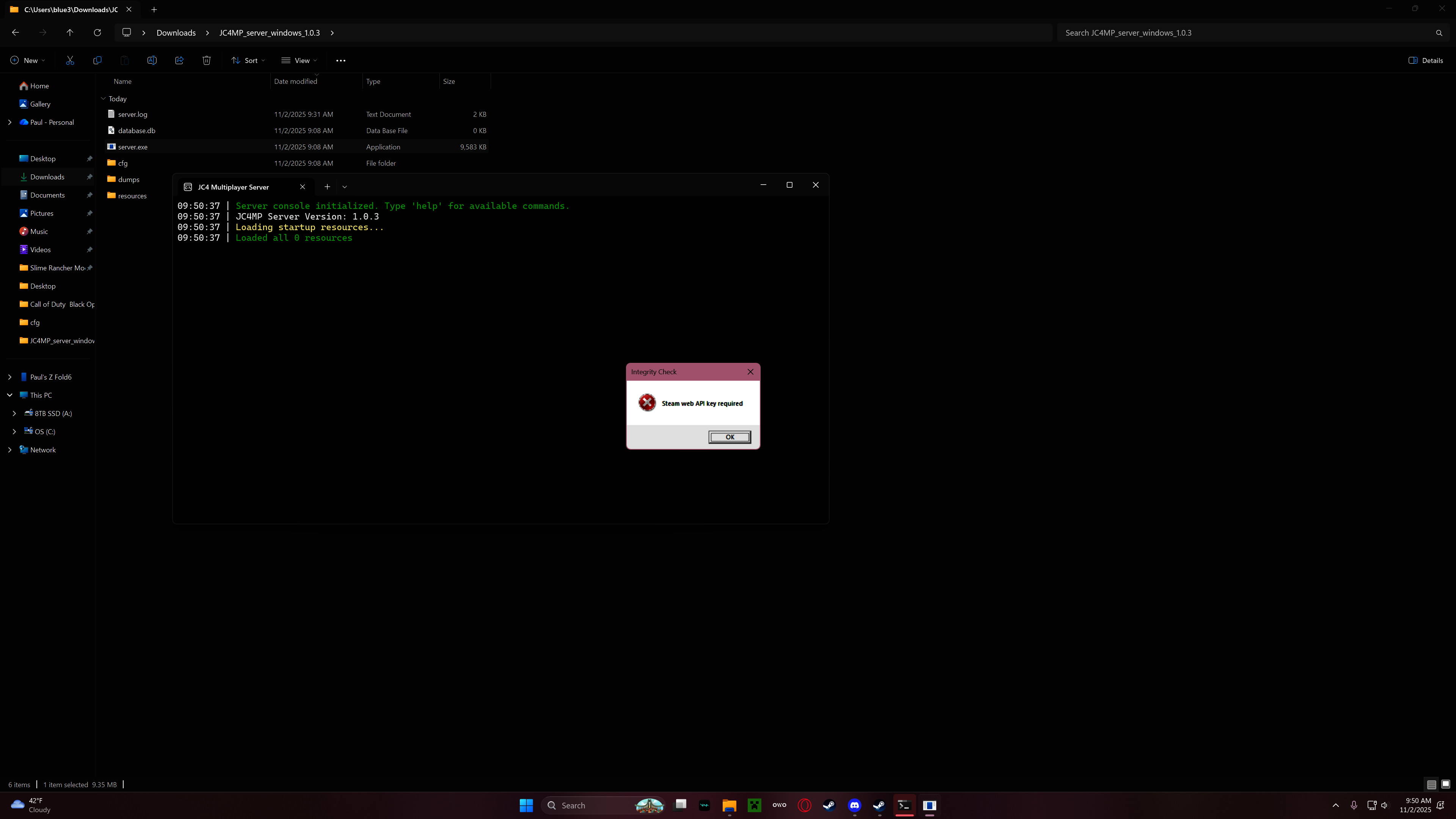Collapse the Today group

(x=103, y=98)
